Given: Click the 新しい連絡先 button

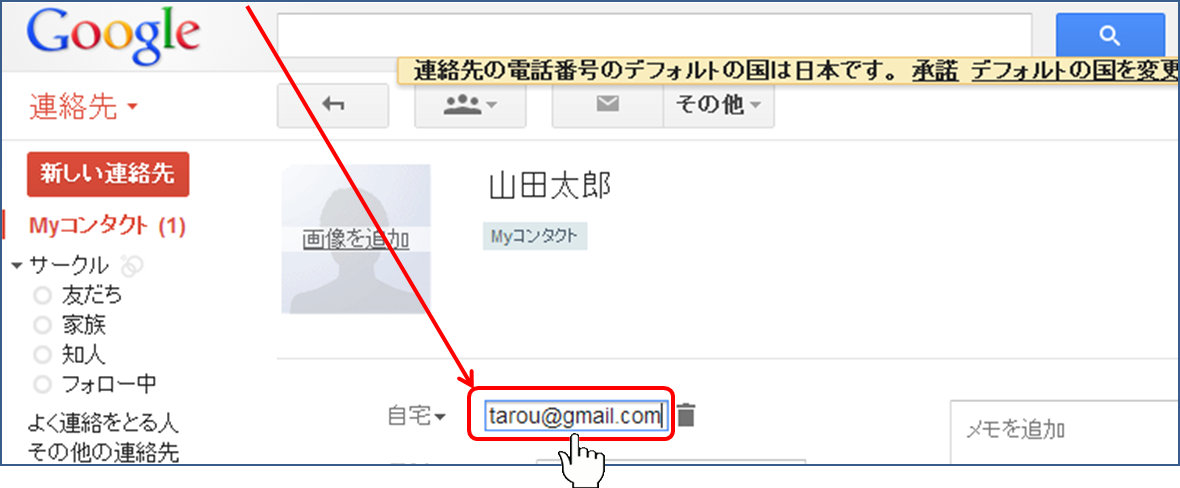Looking at the screenshot, I should point(107,174).
